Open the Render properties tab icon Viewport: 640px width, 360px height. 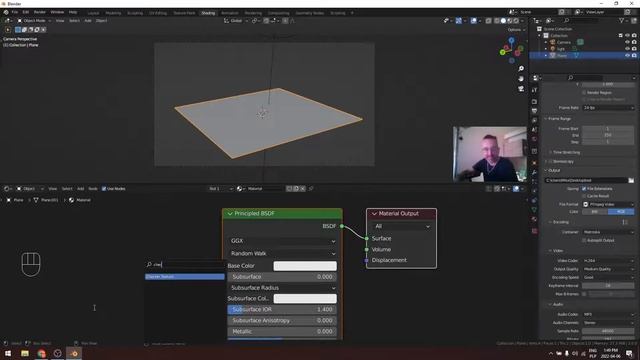(x=534, y=101)
